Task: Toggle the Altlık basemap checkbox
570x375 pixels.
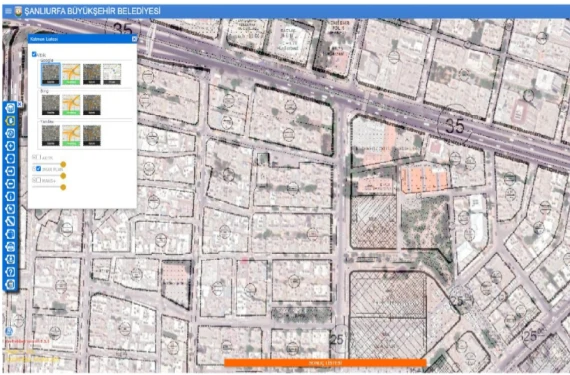Action: click(34, 54)
